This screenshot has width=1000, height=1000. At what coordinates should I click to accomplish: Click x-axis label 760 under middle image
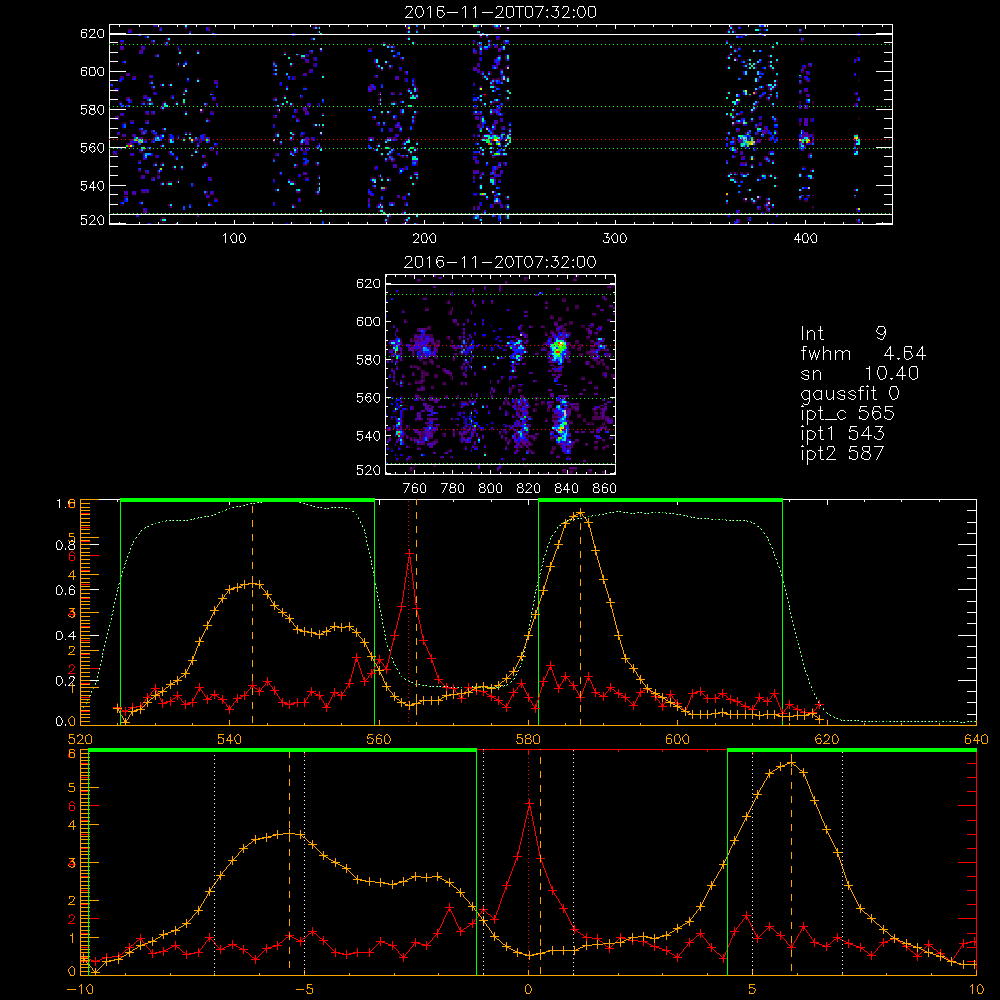point(415,489)
